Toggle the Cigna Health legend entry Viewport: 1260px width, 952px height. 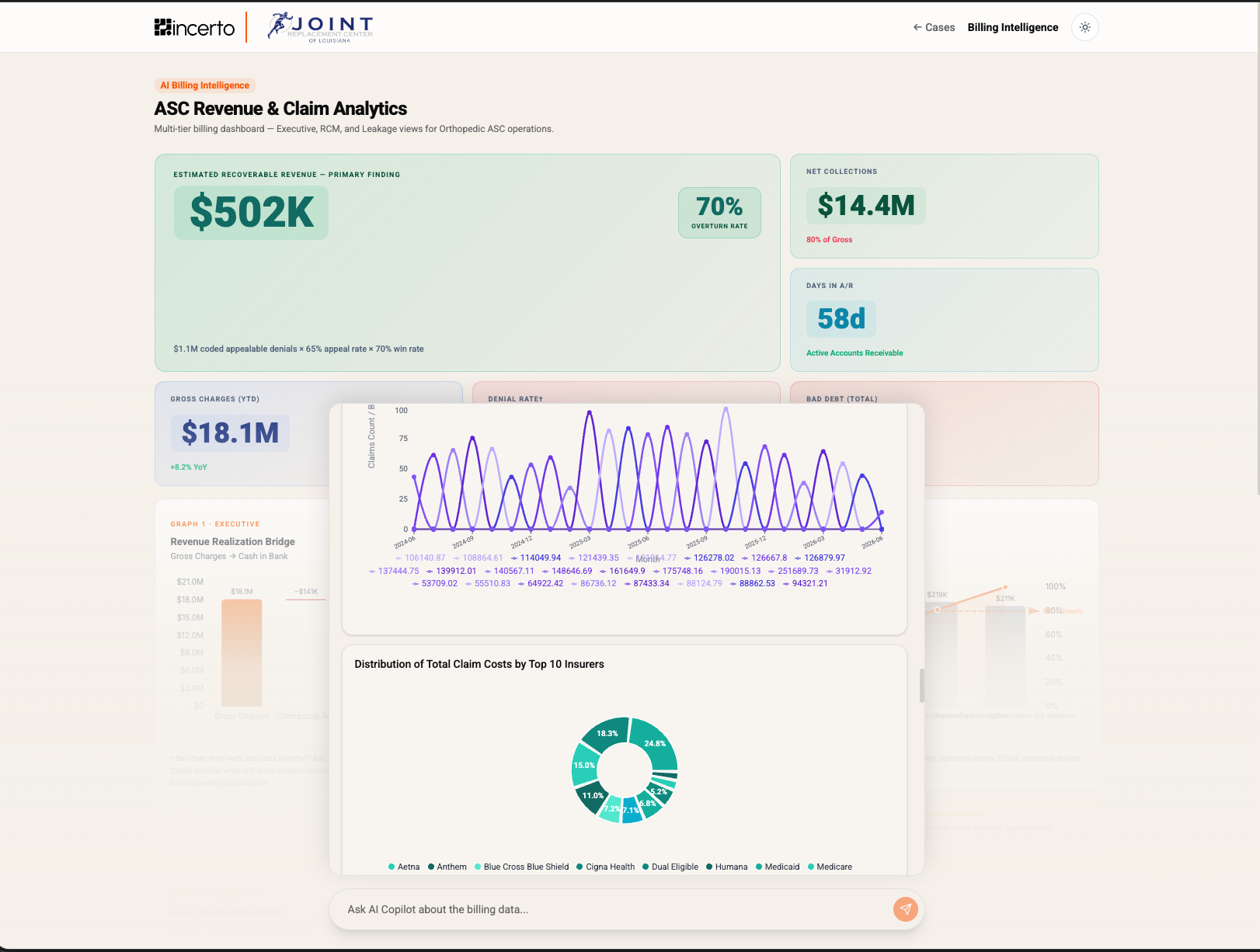[x=605, y=867]
